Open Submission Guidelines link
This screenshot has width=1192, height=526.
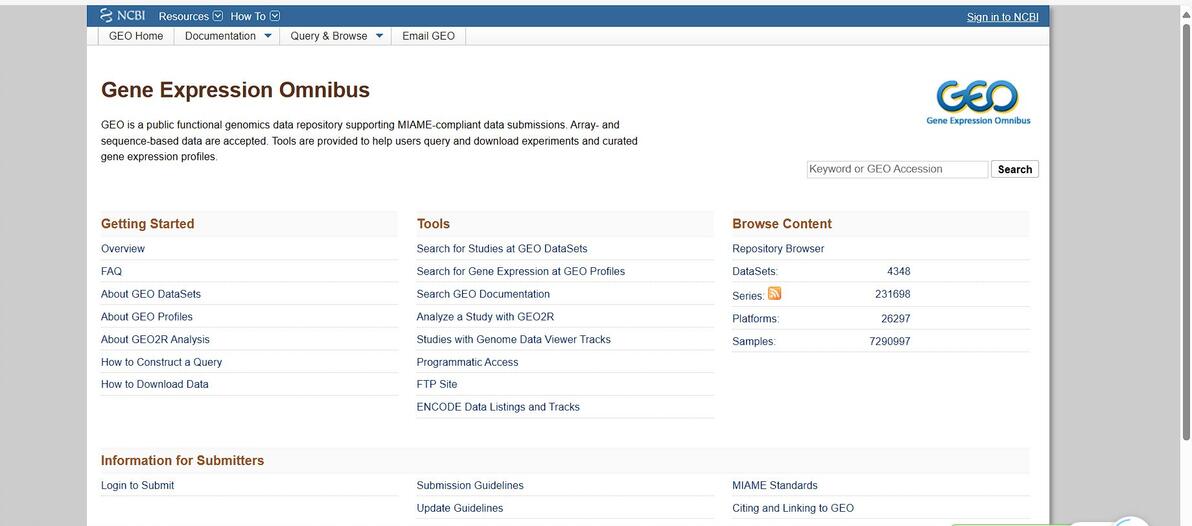[470, 486]
